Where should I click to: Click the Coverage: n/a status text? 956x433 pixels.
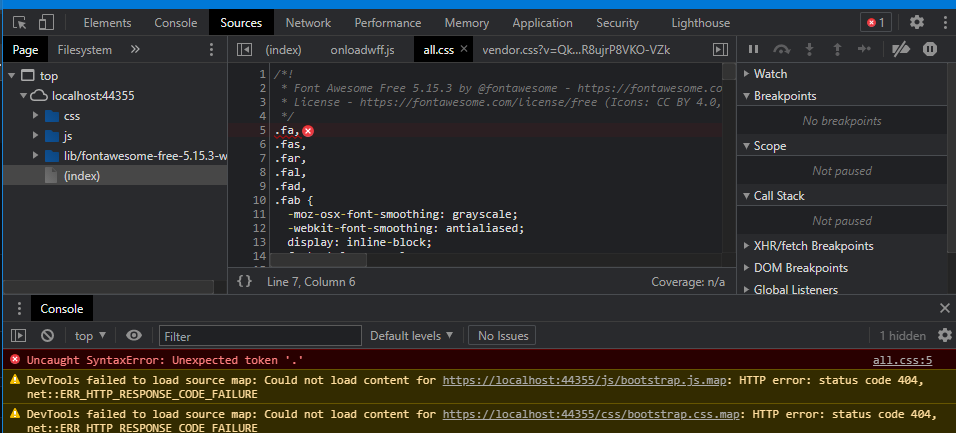point(688,282)
